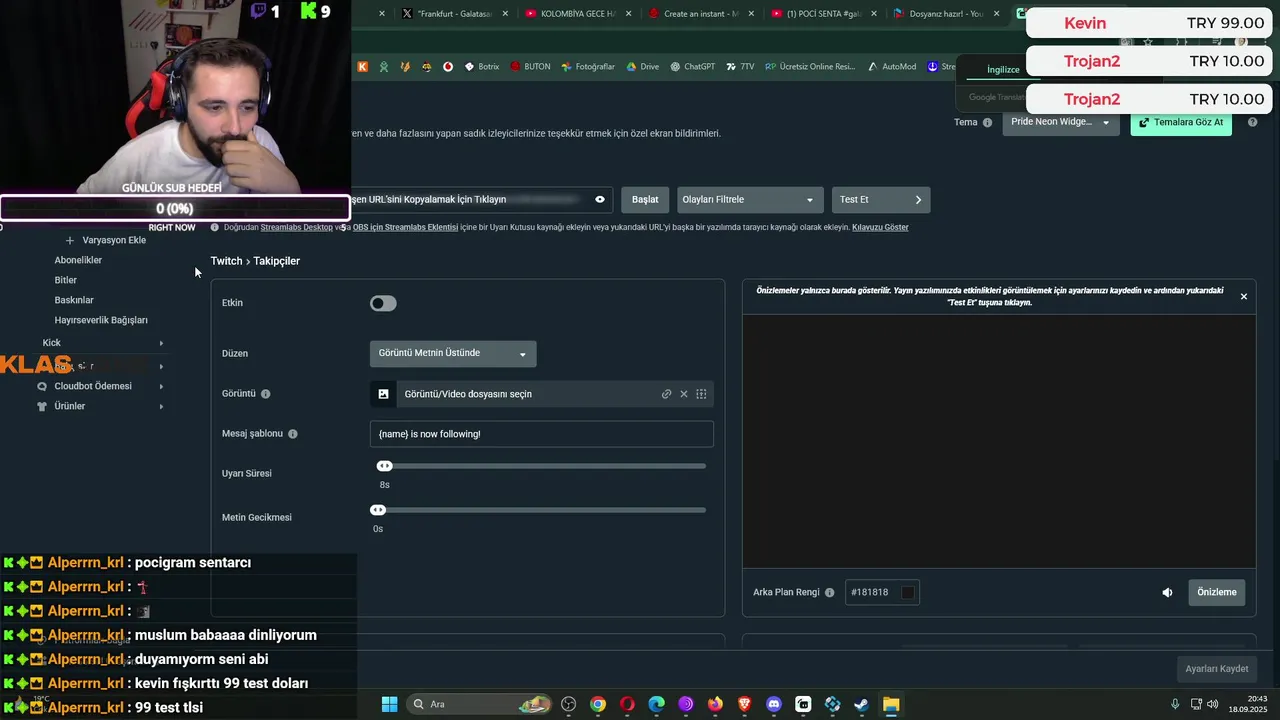Open the Drive bookmark
This screenshot has height=720, width=1280.
(x=642, y=67)
